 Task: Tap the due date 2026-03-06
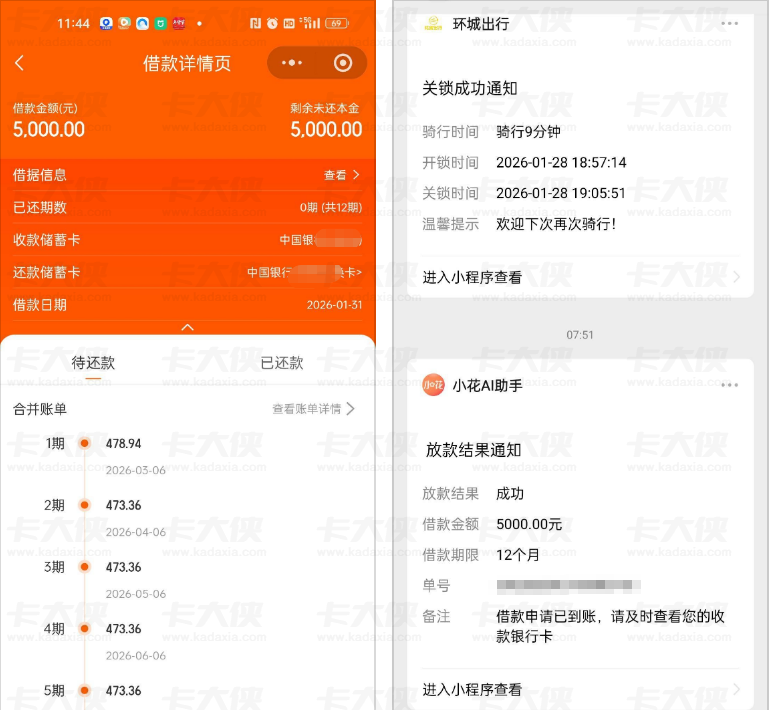pos(136,470)
